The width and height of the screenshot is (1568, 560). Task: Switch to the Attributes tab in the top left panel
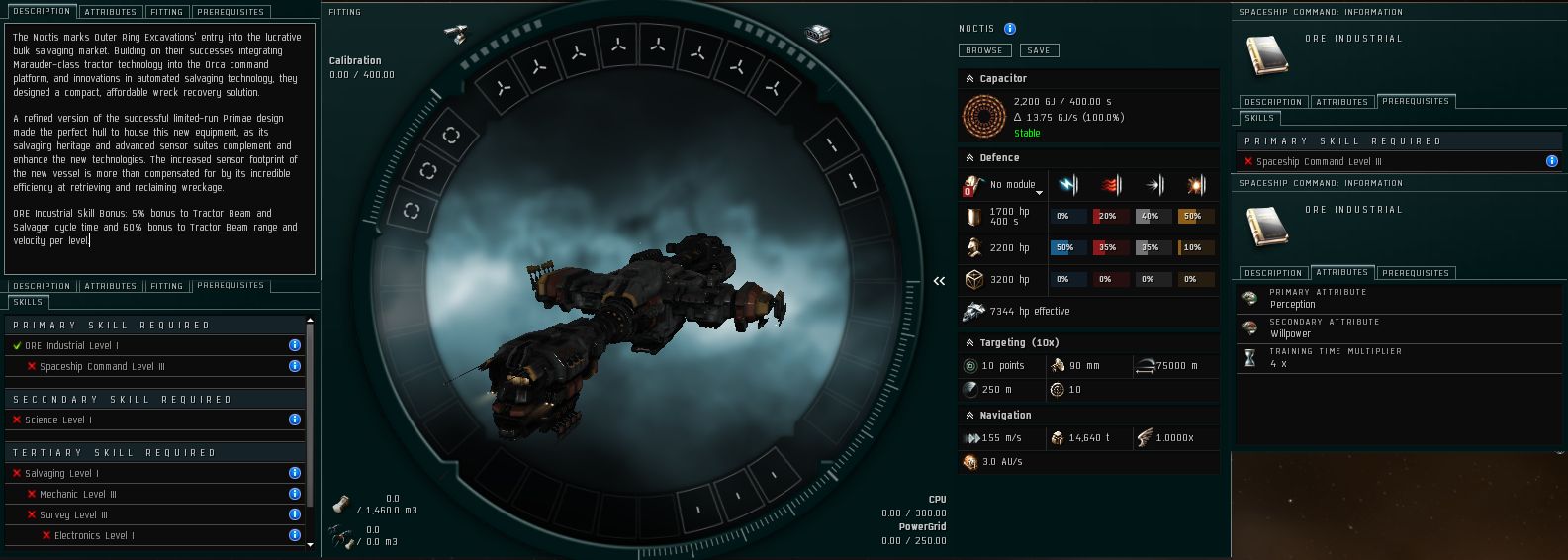[110, 12]
